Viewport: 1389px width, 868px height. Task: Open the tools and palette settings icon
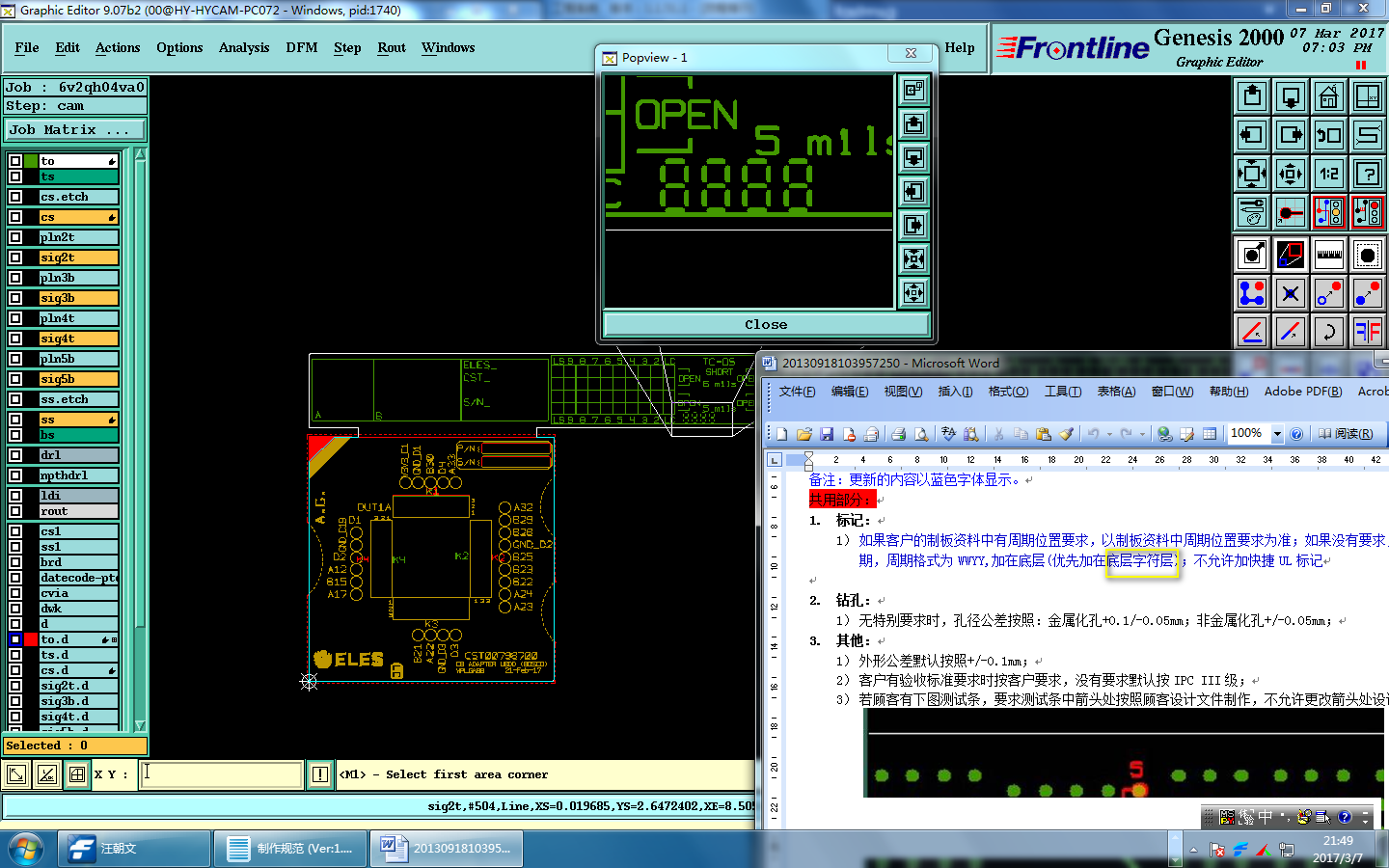pyautogui.click(x=1252, y=212)
